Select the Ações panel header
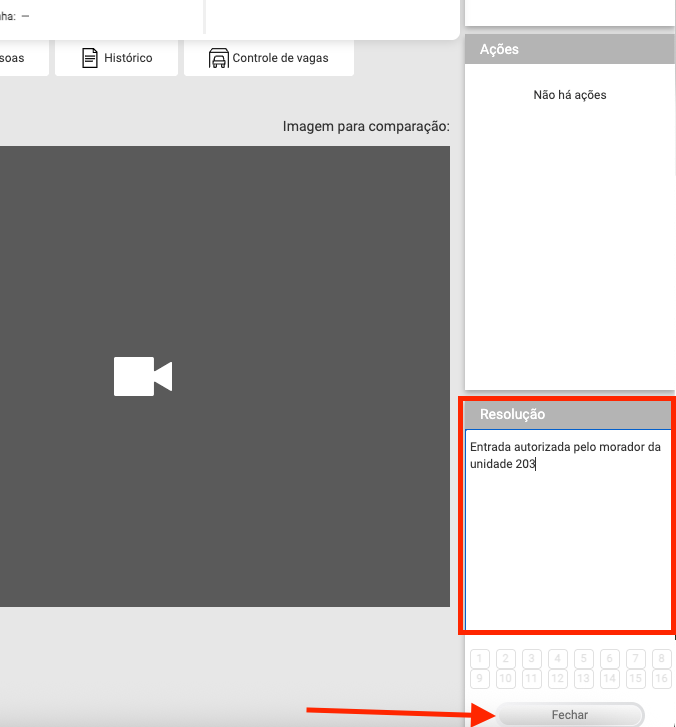 569,49
